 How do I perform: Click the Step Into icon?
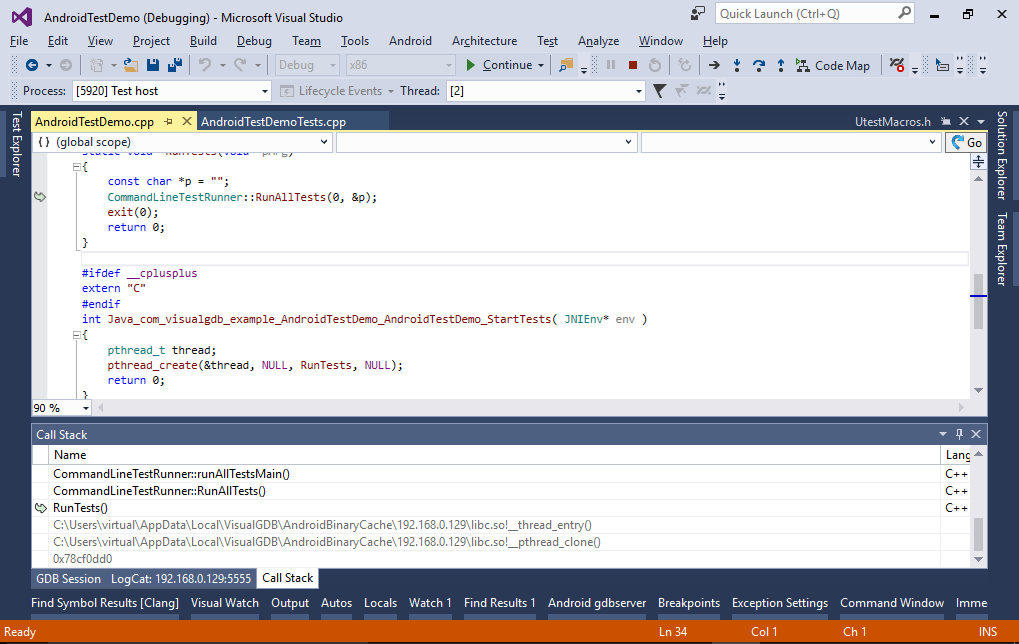coord(736,65)
